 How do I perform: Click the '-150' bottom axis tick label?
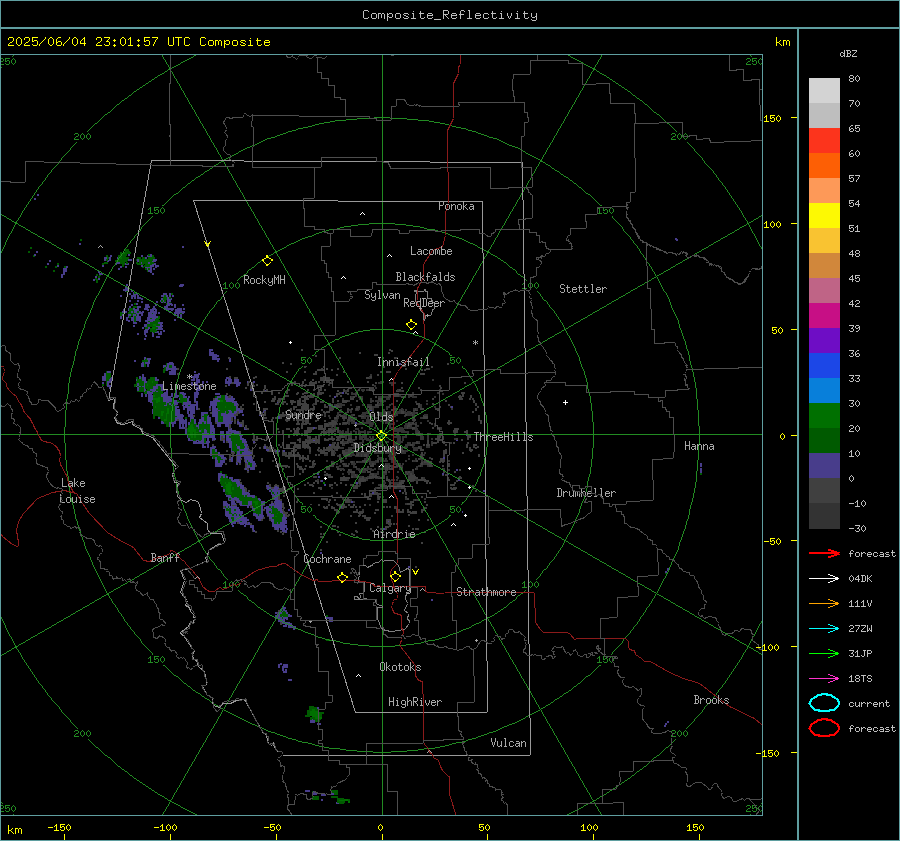(x=59, y=827)
